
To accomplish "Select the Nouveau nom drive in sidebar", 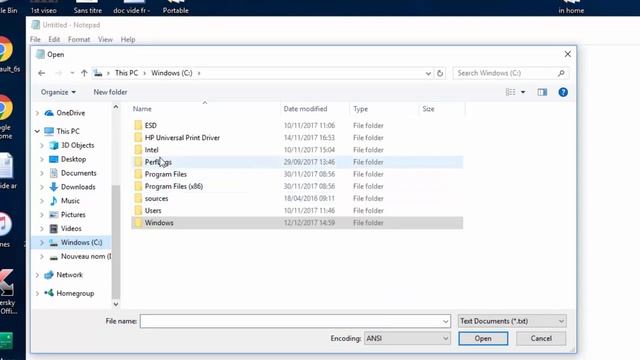I will (86, 256).
